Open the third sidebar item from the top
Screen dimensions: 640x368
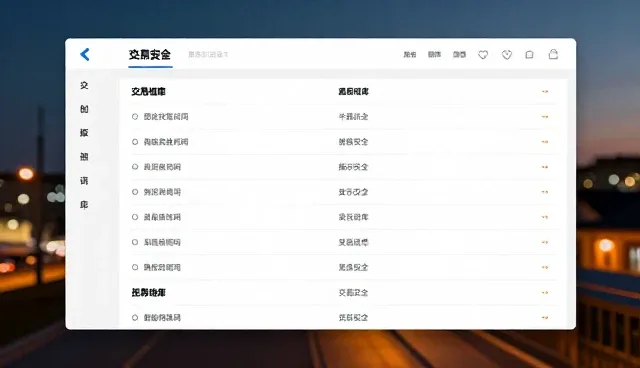(x=84, y=133)
